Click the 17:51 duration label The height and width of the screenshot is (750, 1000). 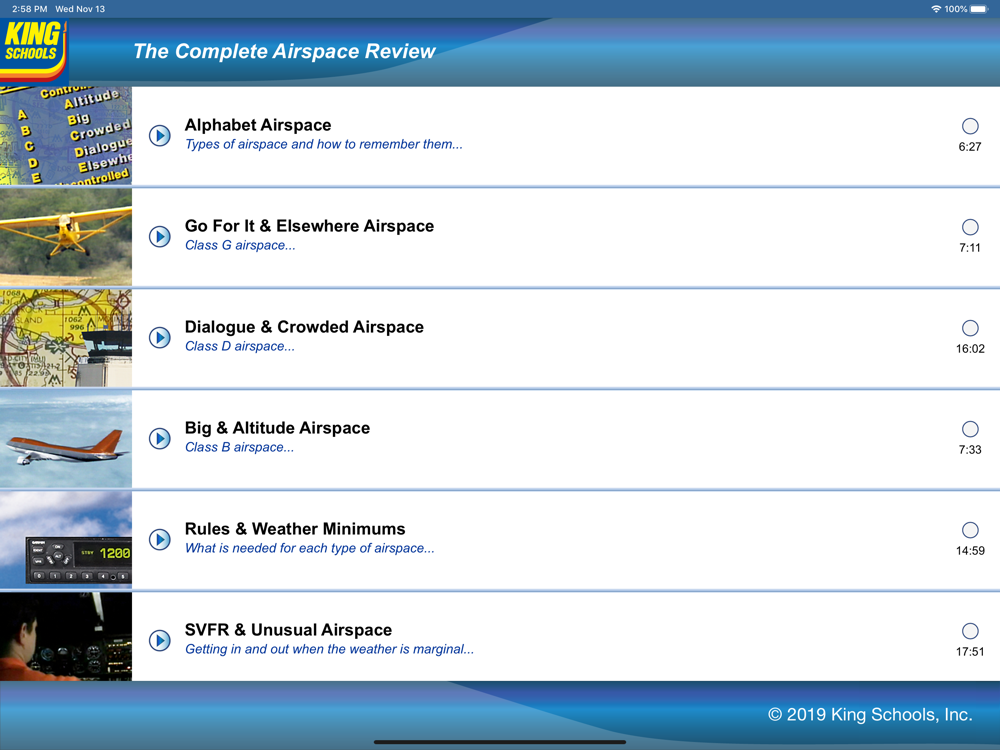coord(970,652)
